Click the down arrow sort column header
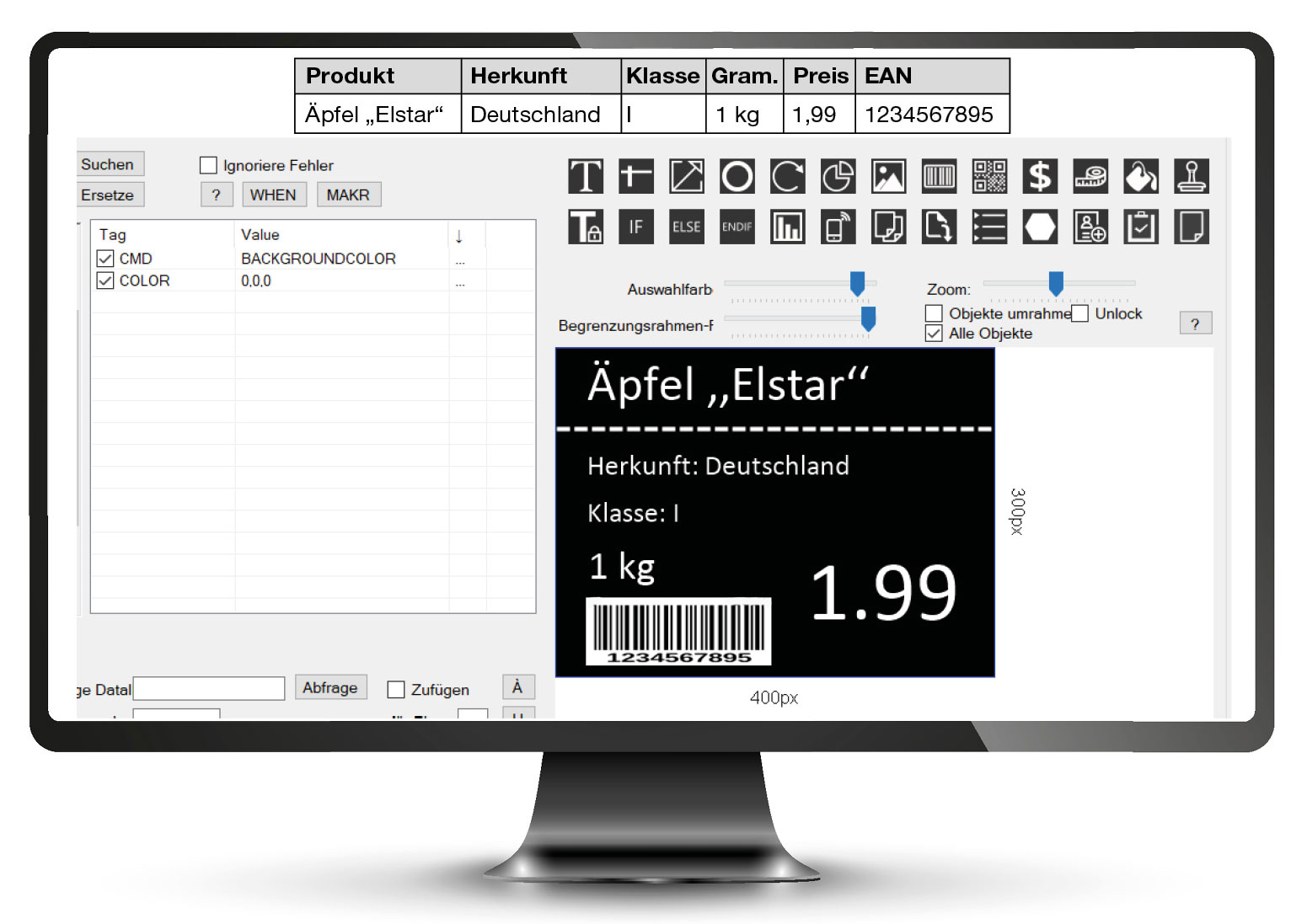The image size is (1307, 924). 459,236
